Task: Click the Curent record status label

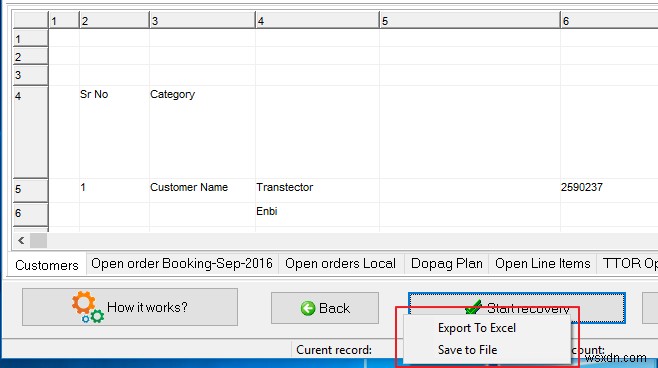Action: pos(334,350)
